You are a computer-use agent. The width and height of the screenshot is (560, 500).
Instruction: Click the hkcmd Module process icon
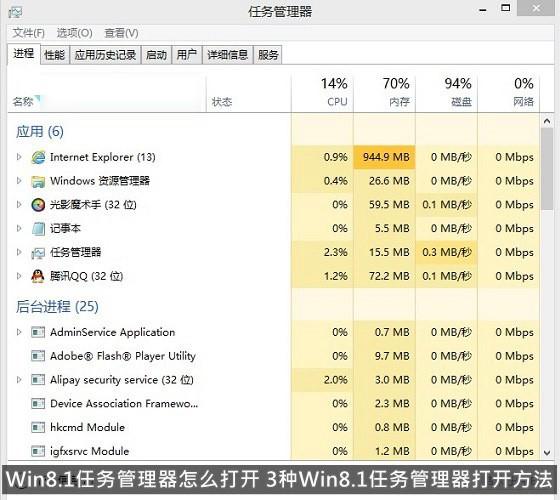pyautogui.click(x=38, y=427)
